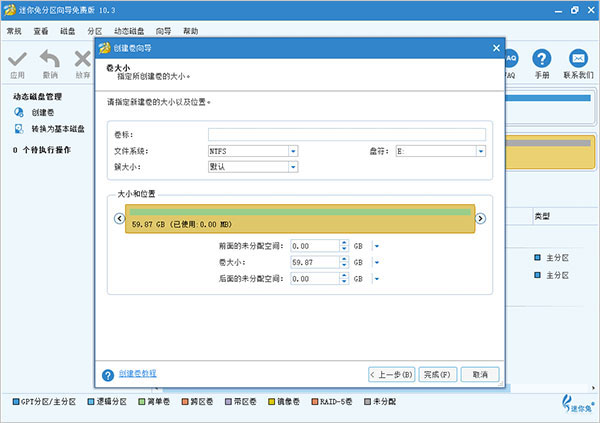Click the Logical partition (逻辑分区) legend swatch
The height and width of the screenshot is (423, 600).
91,402
